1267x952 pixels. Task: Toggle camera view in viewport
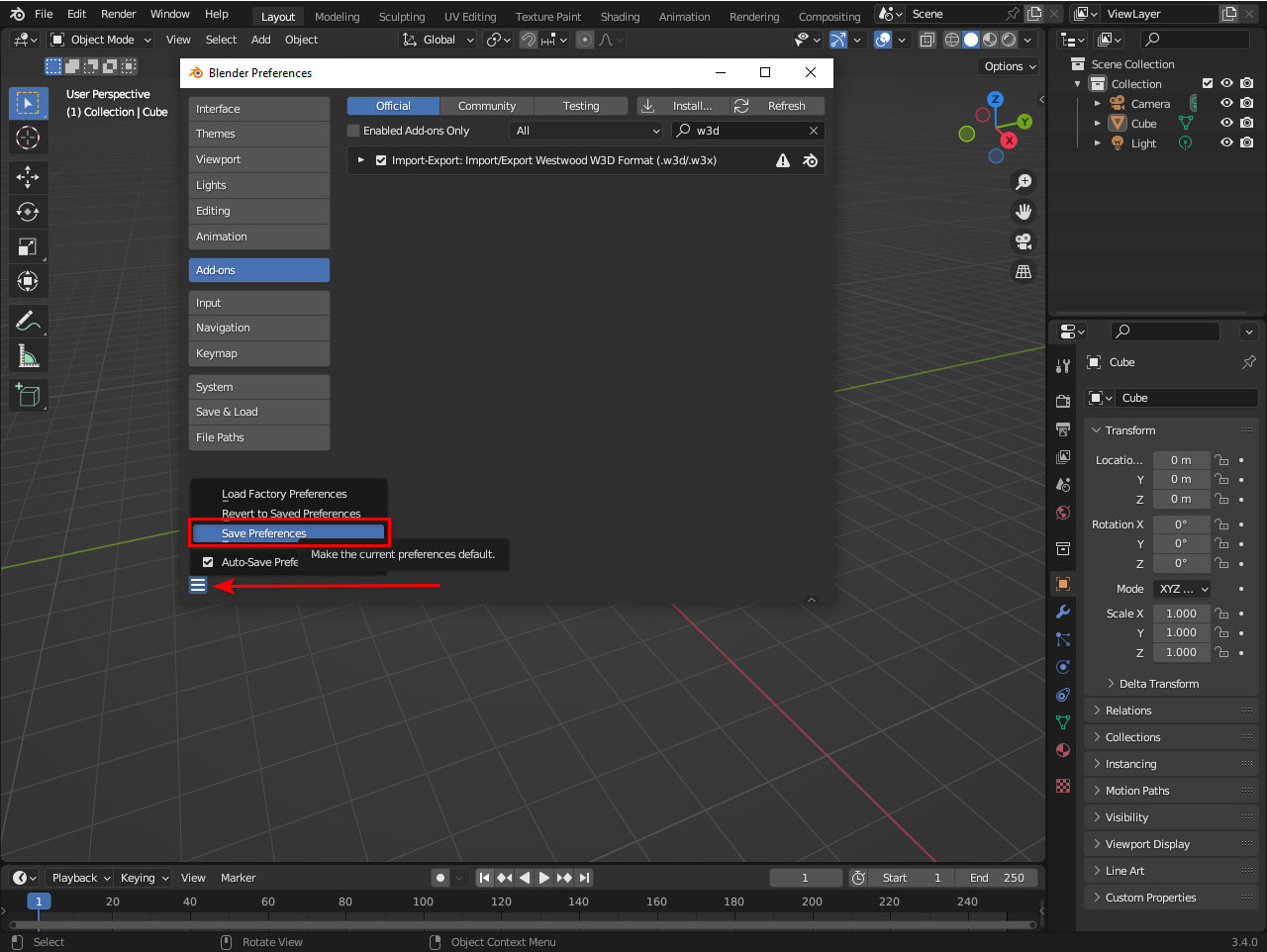(x=1023, y=241)
